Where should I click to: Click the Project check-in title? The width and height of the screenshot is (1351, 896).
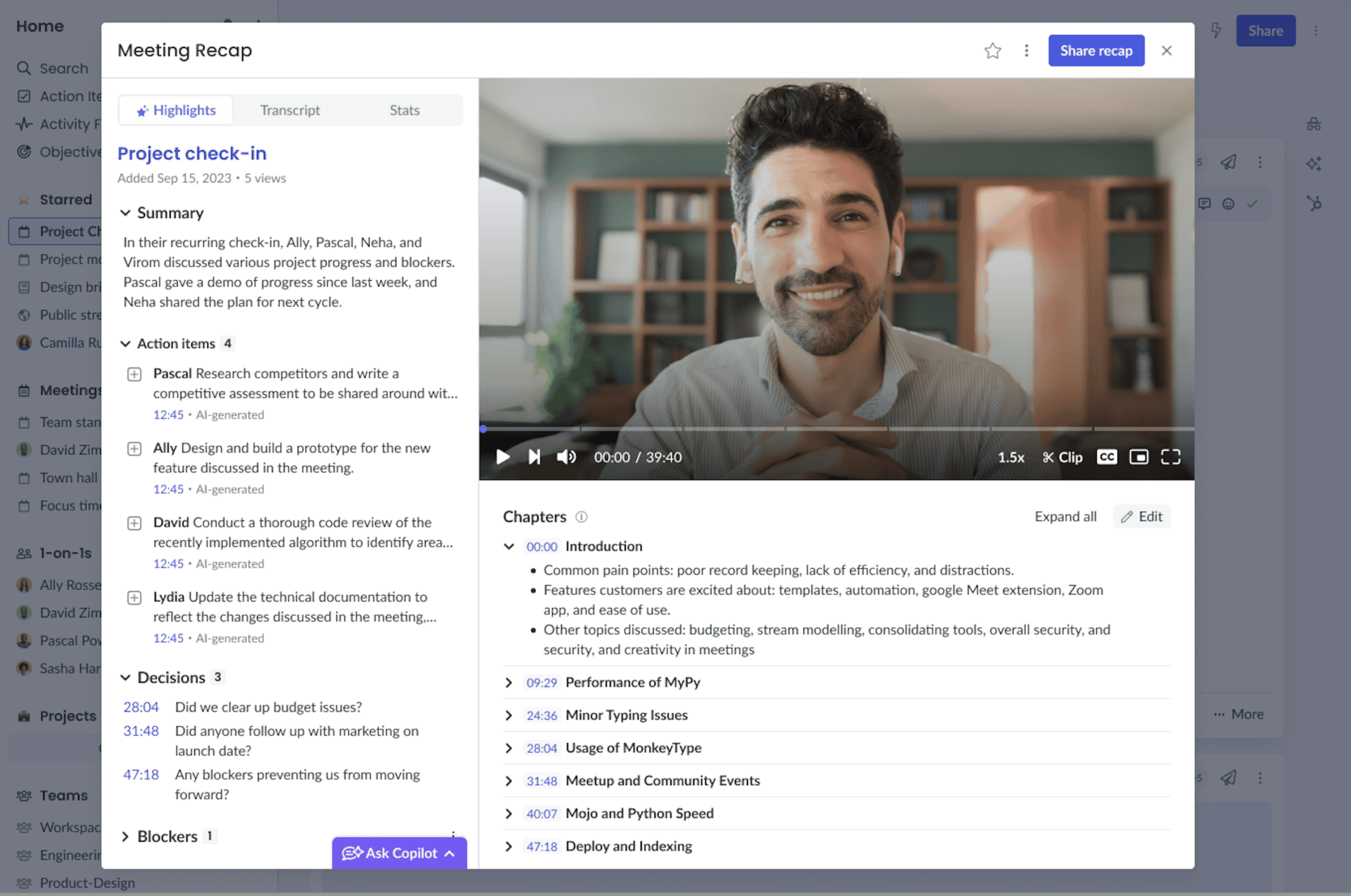[x=192, y=154]
